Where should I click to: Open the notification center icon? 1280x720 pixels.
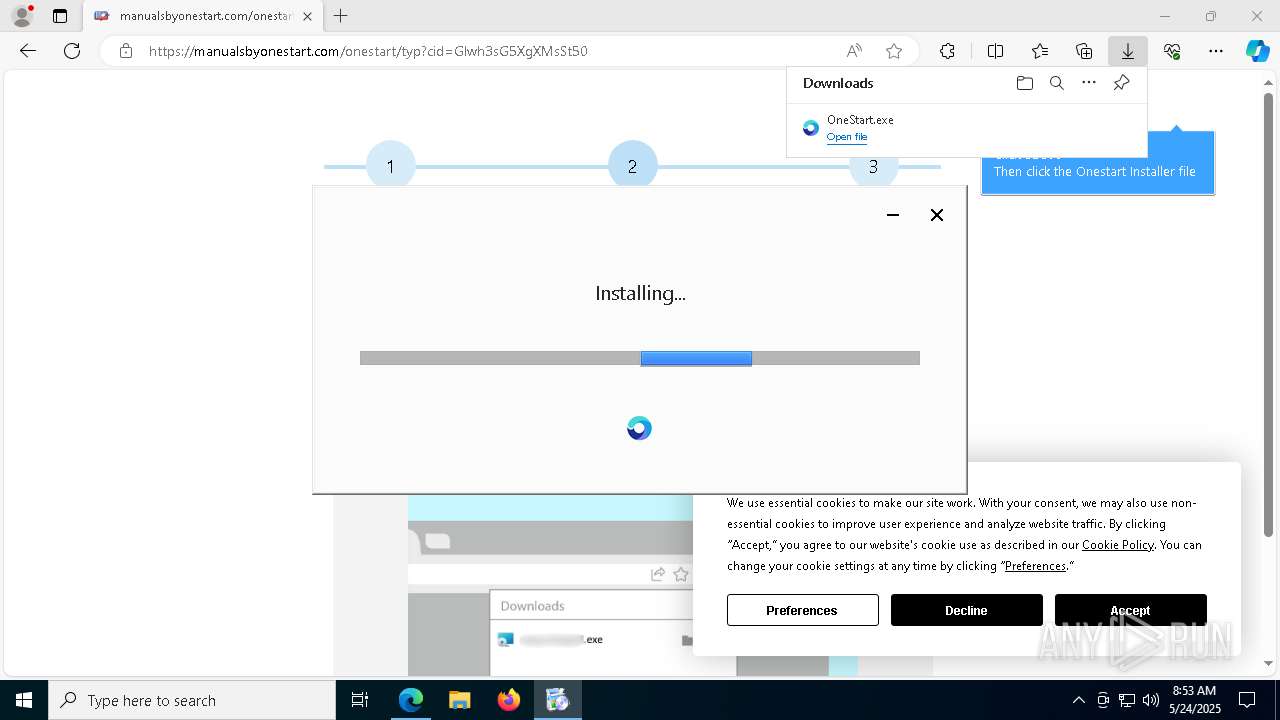(x=1247, y=700)
